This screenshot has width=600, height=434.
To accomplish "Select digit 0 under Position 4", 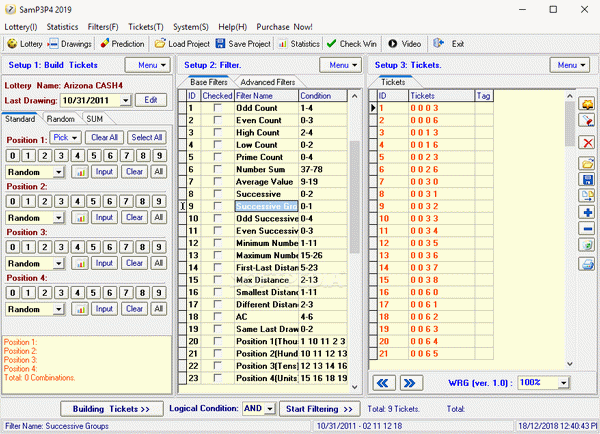I will point(13,293).
